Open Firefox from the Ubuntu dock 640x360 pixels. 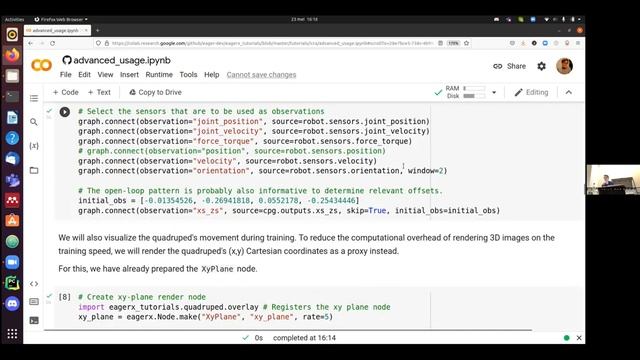point(12,55)
